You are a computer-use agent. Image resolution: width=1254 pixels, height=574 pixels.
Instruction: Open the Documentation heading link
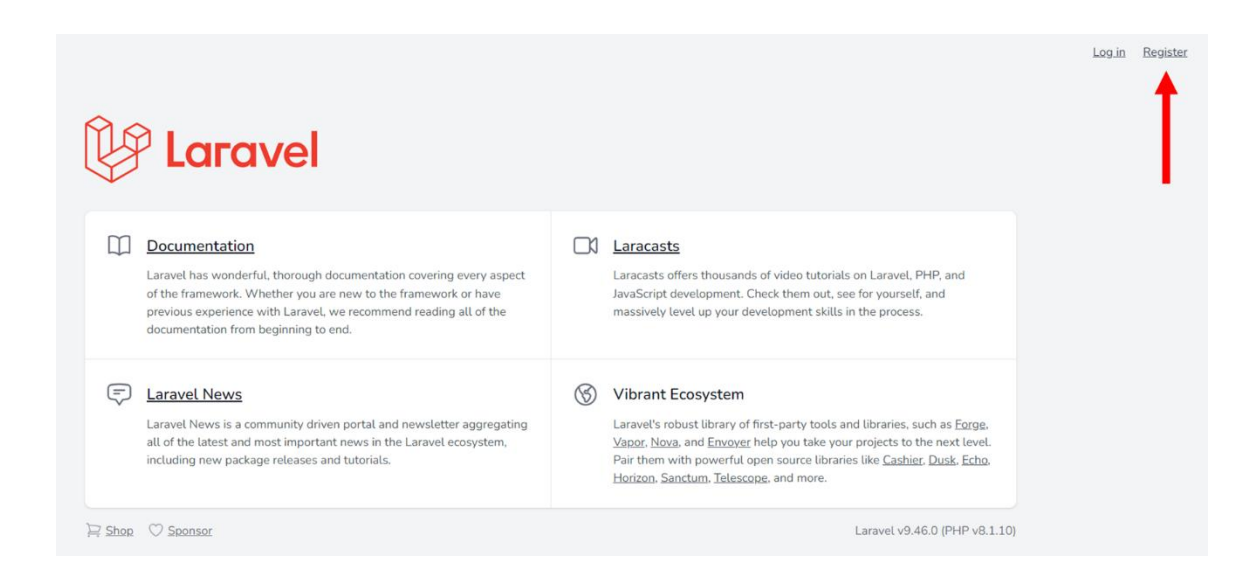point(200,246)
